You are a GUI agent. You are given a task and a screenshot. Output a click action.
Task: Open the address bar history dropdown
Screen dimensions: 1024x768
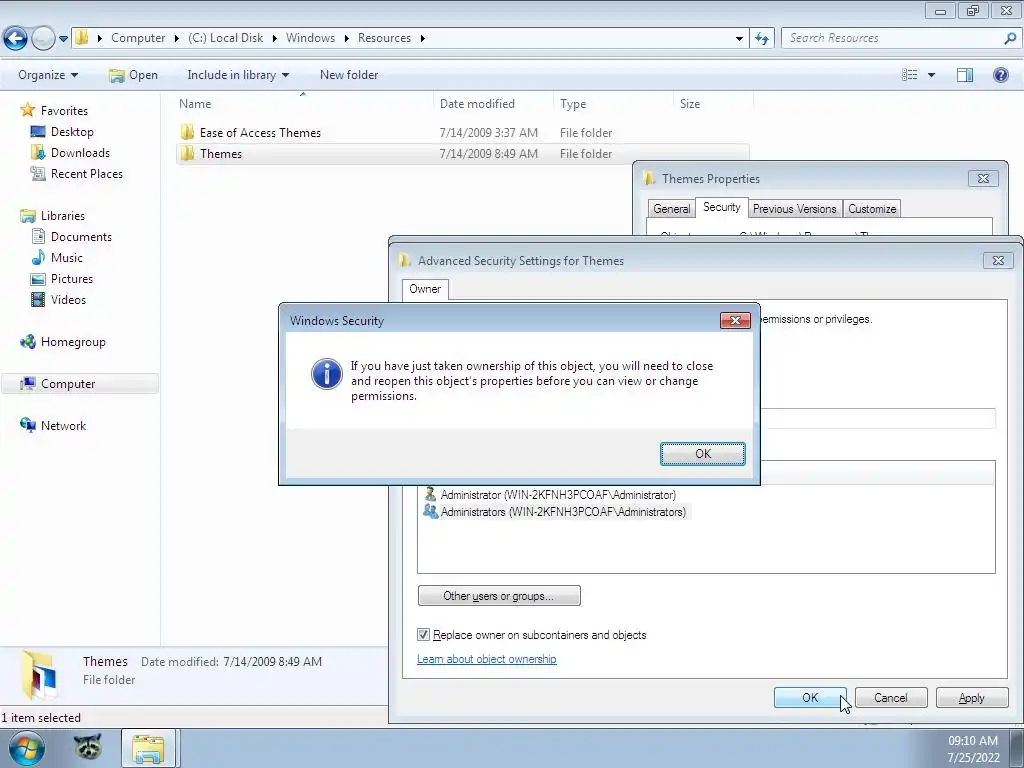(x=739, y=39)
